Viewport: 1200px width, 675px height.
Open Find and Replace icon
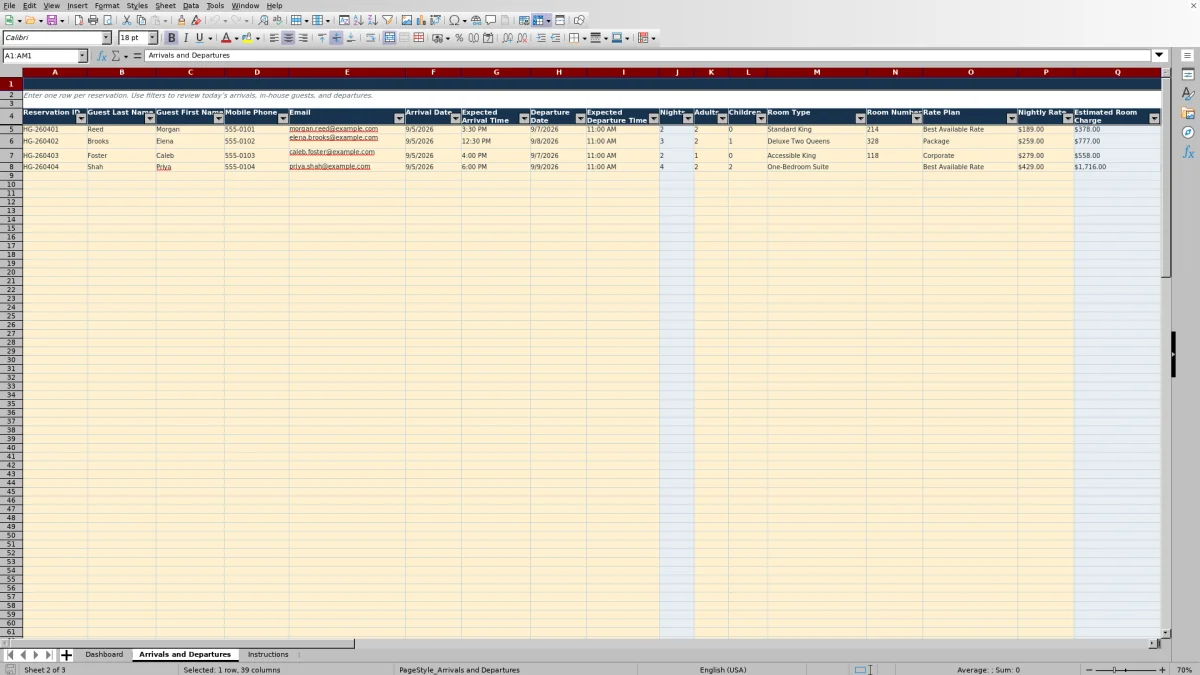tap(263, 20)
